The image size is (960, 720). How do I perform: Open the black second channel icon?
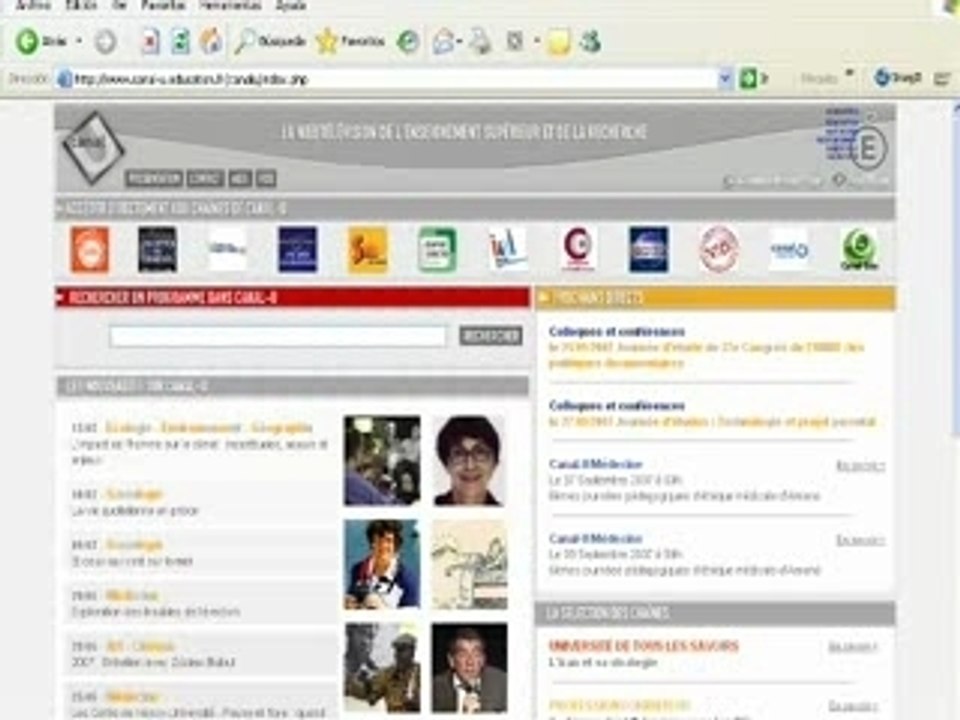(157, 249)
